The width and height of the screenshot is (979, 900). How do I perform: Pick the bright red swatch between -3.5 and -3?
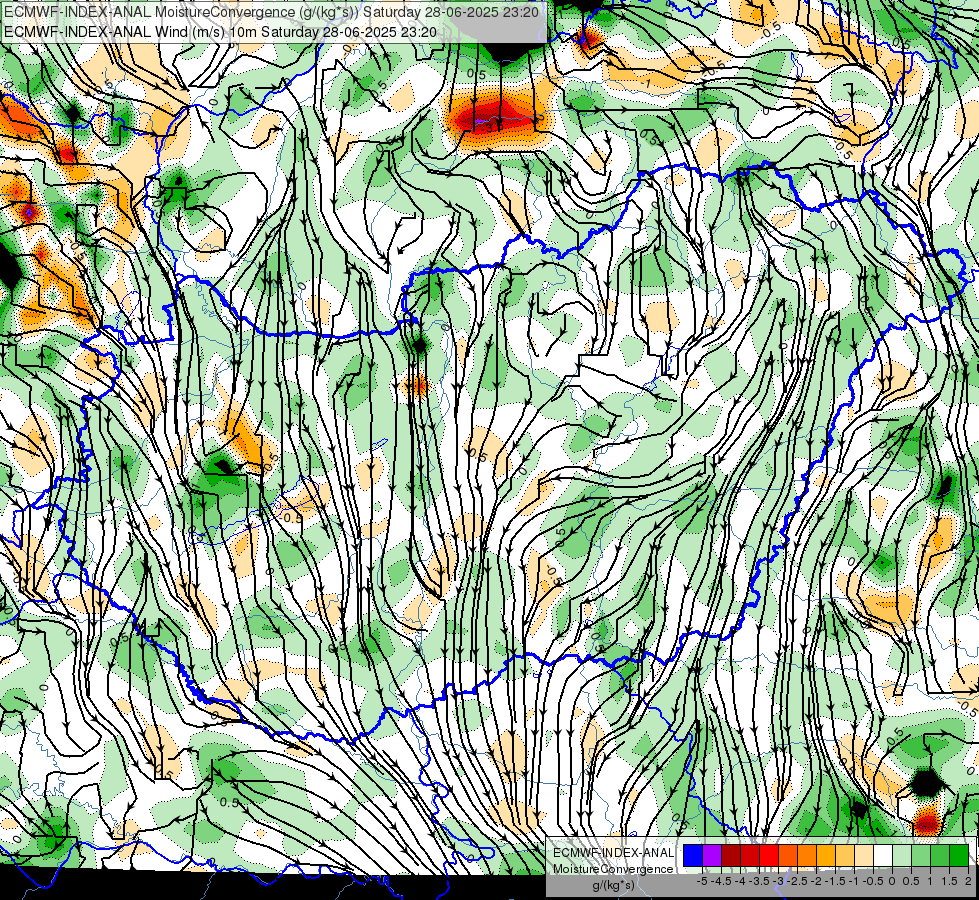coord(769,856)
